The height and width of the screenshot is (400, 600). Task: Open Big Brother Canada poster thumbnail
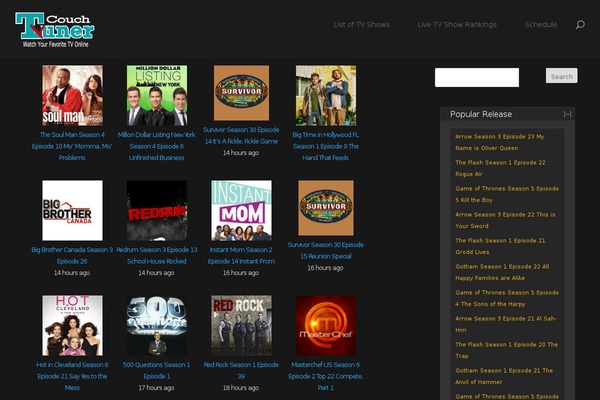(x=72, y=211)
